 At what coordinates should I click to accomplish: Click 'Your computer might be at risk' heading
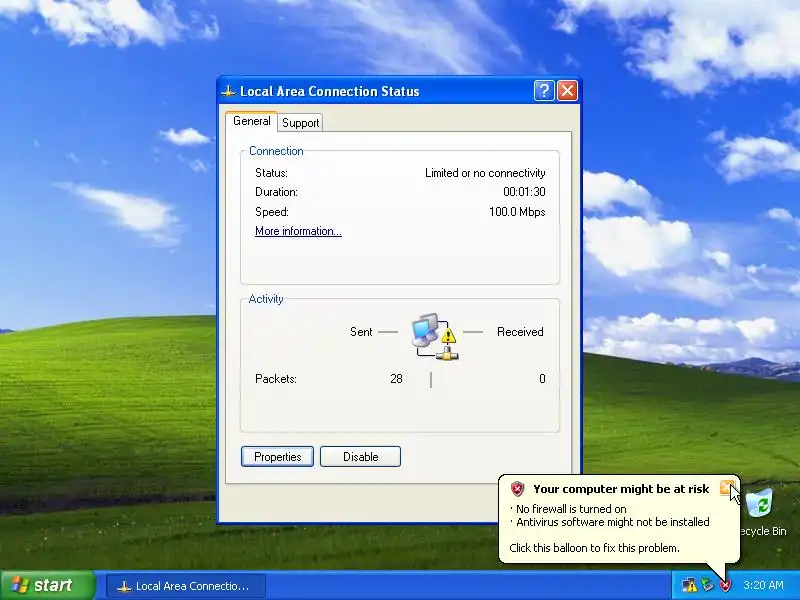point(621,489)
